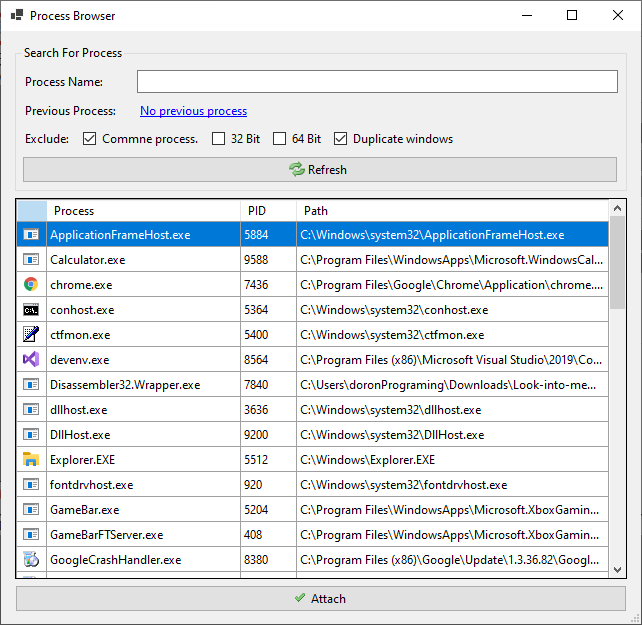Viewport: 642px width, 625px height.
Task: Click the GameBar.exe row icon
Action: (31, 510)
